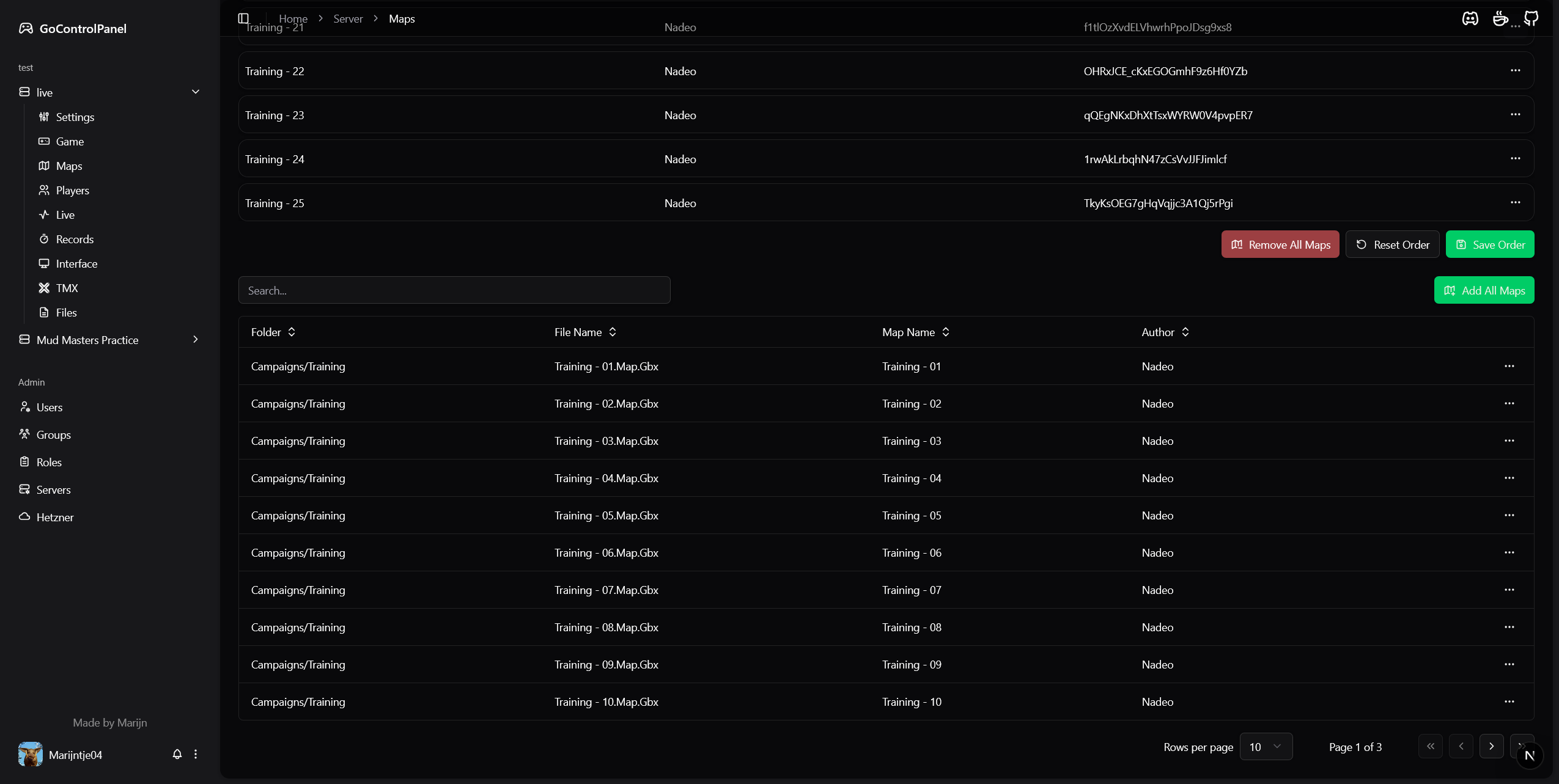Viewport: 1559px width, 784px height.
Task: Toggle the sidebar panel icon
Action: pos(243,18)
